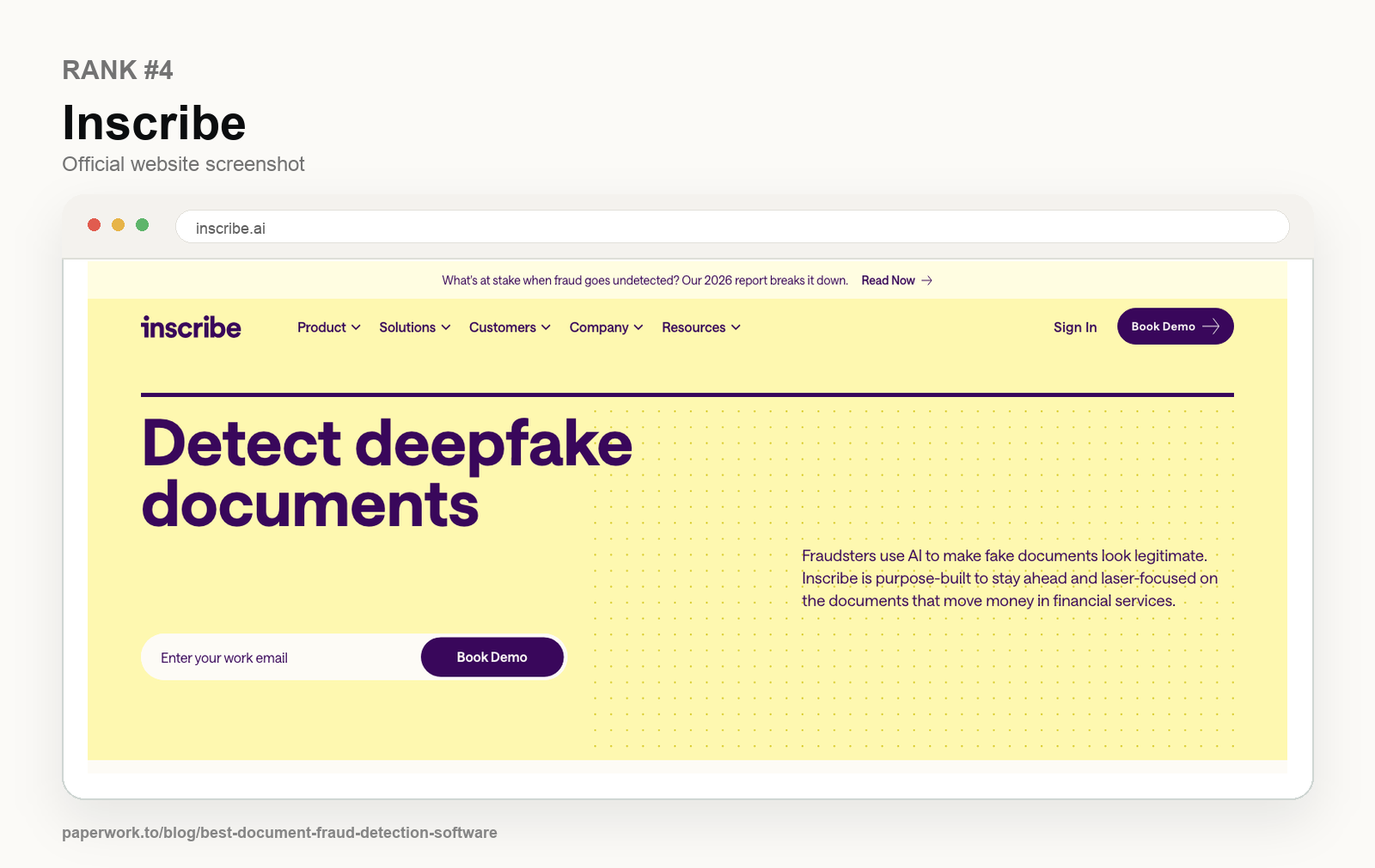Open the Customers dropdown chevron

pos(546,327)
